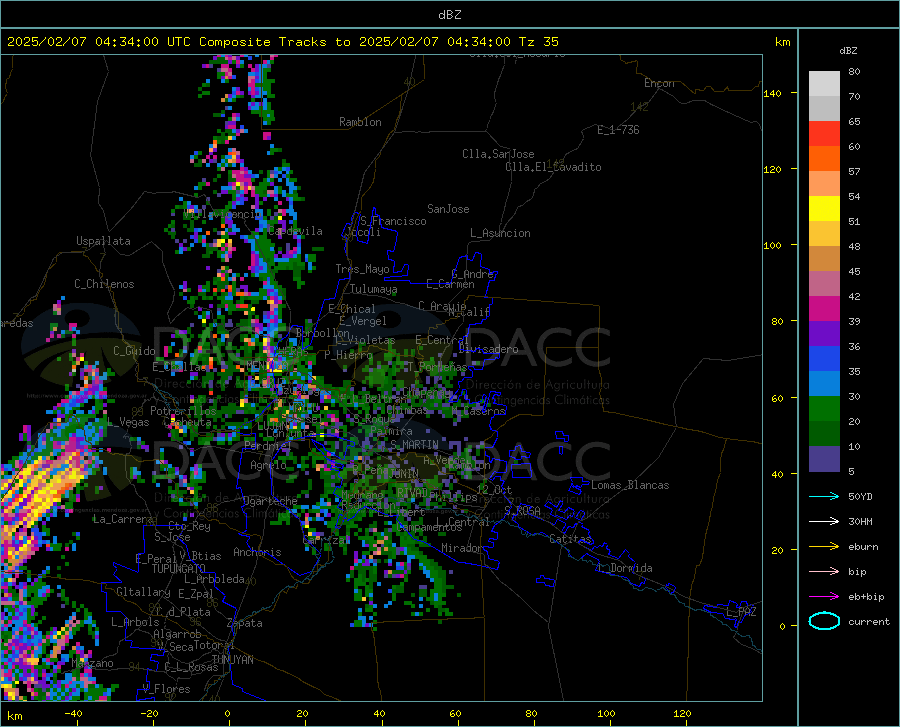Click the cyan 'current' ellipse legend icon
900x727 pixels.
pos(824,621)
